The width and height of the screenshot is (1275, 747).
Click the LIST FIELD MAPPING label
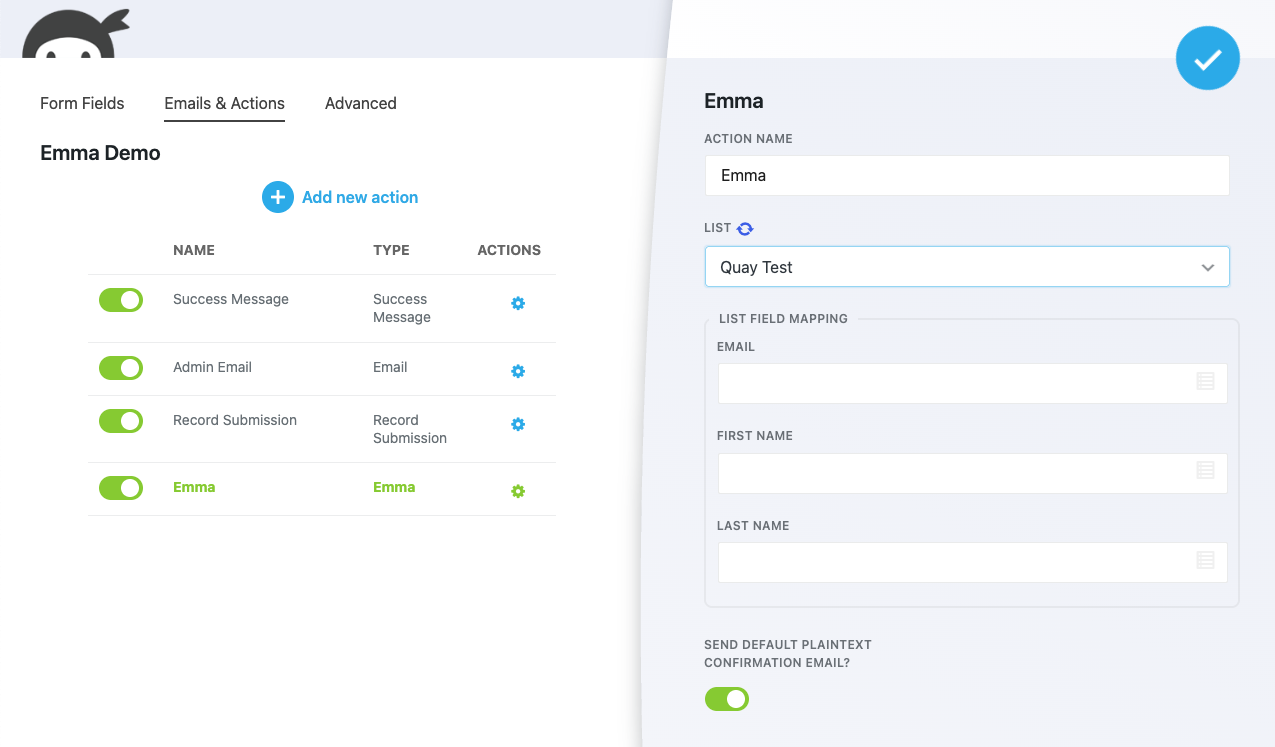click(x=783, y=318)
